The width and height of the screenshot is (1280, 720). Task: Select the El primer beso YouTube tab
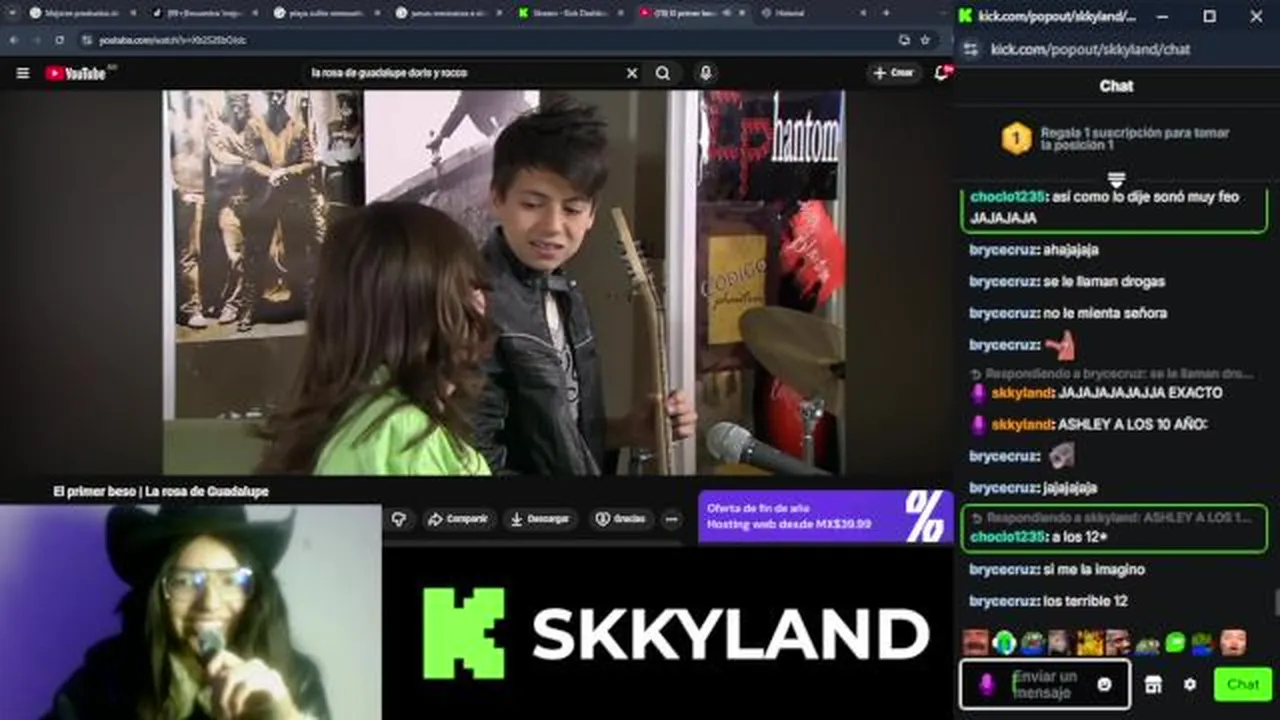(692, 13)
